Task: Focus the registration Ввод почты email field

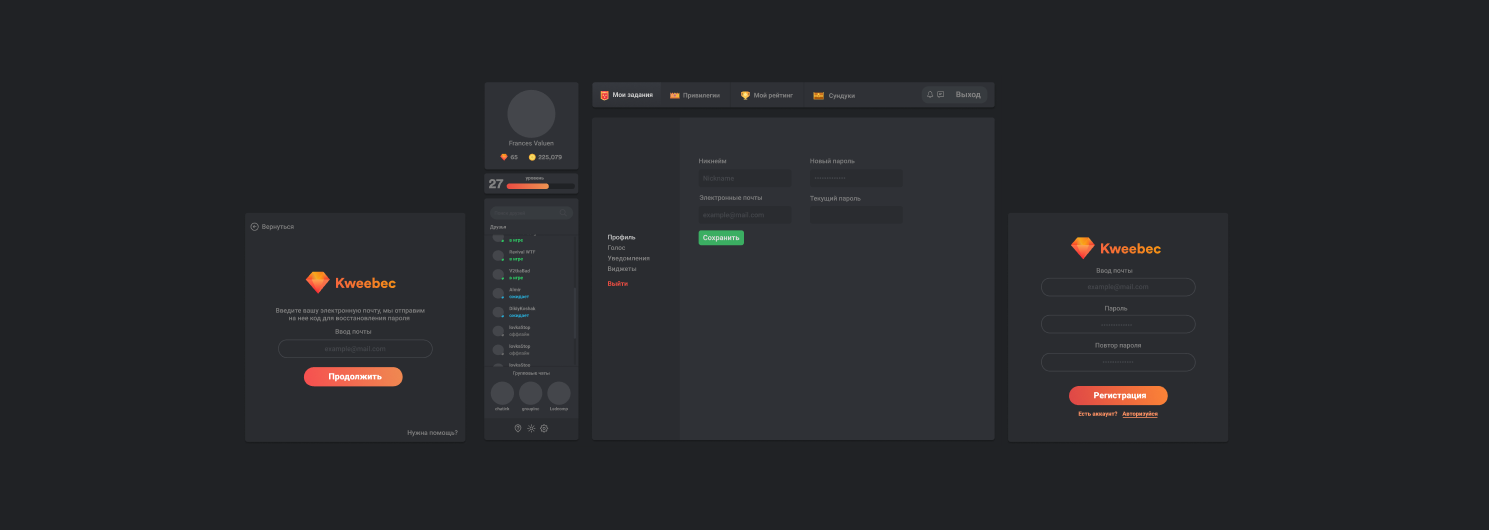Action: click(x=1118, y=287)
